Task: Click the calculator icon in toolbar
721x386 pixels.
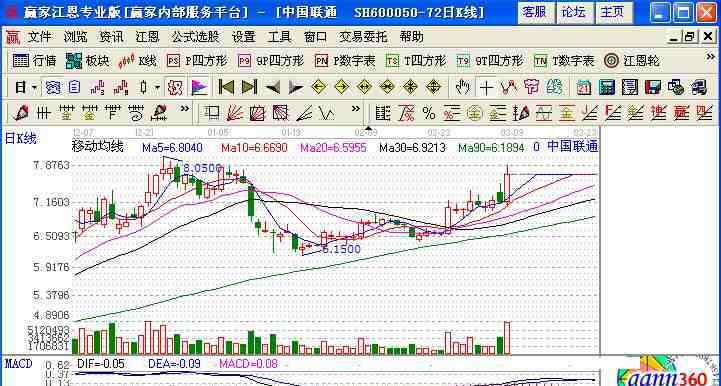Action: (607, 87)
